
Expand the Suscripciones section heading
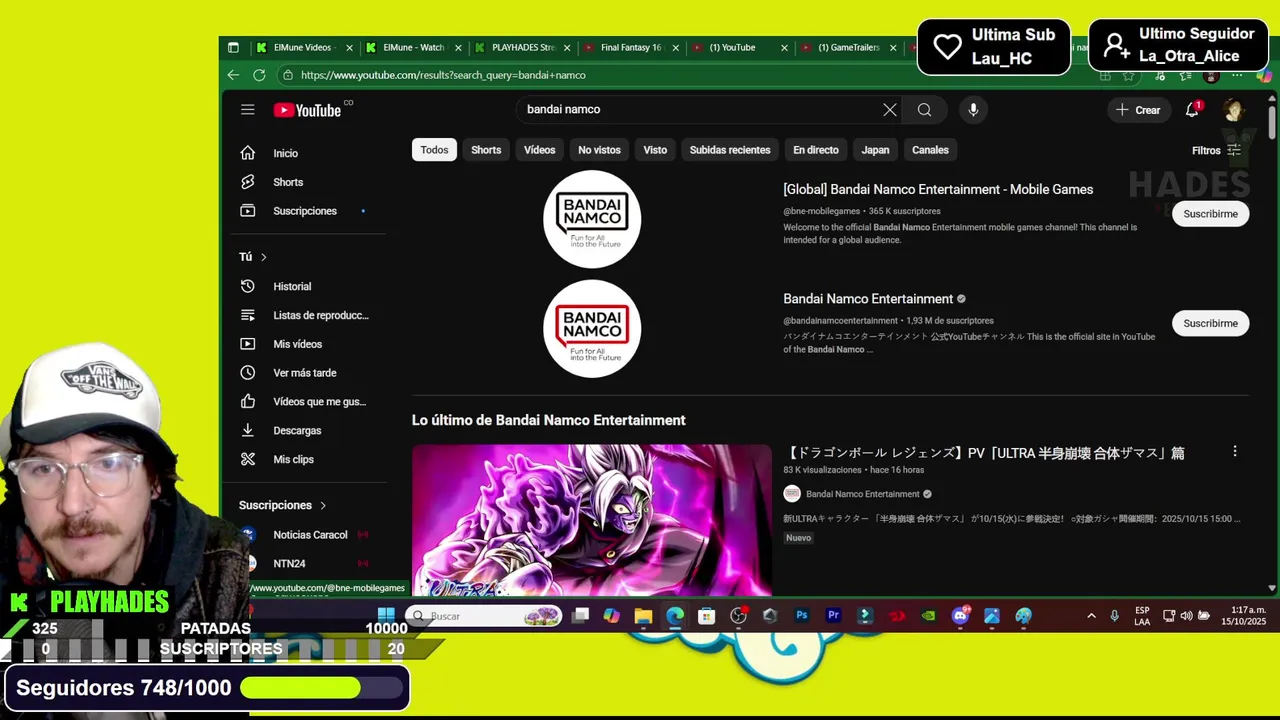click(x=283, y=505)
